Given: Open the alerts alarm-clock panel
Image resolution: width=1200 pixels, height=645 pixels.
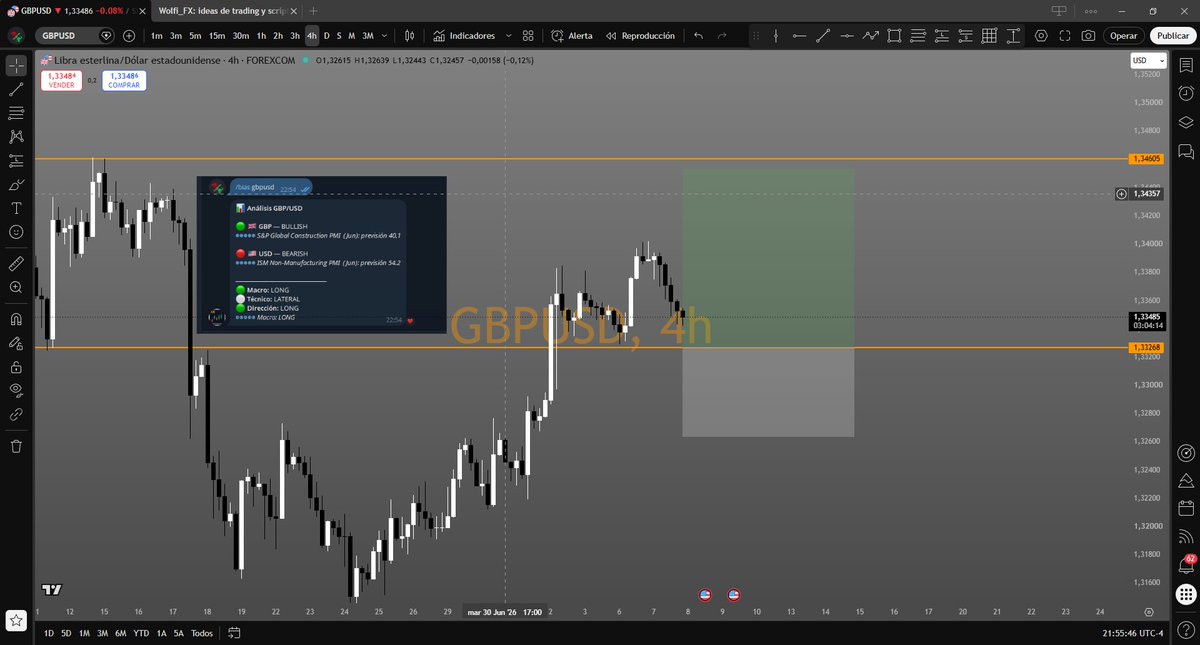Looking at the screenshot, I should 1186,93.
